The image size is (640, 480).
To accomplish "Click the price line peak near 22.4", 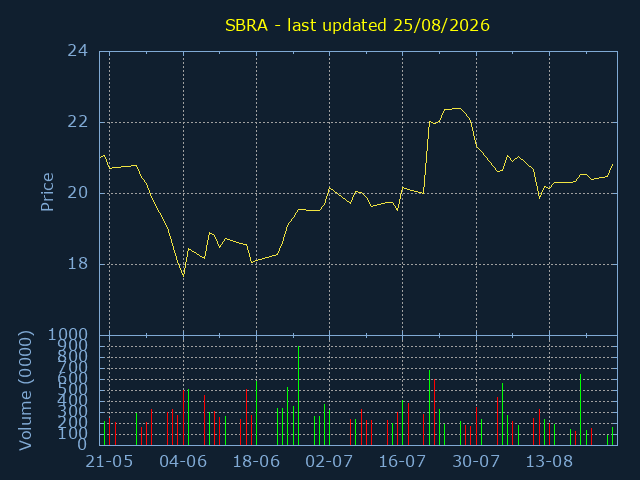I will click(458, 108).
